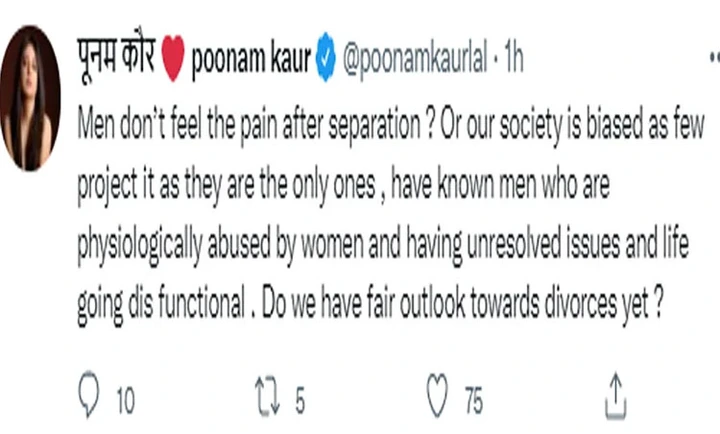Click the reply speech bubble icon
Viewport: 720px width, 434px height.
coord(88,399)
